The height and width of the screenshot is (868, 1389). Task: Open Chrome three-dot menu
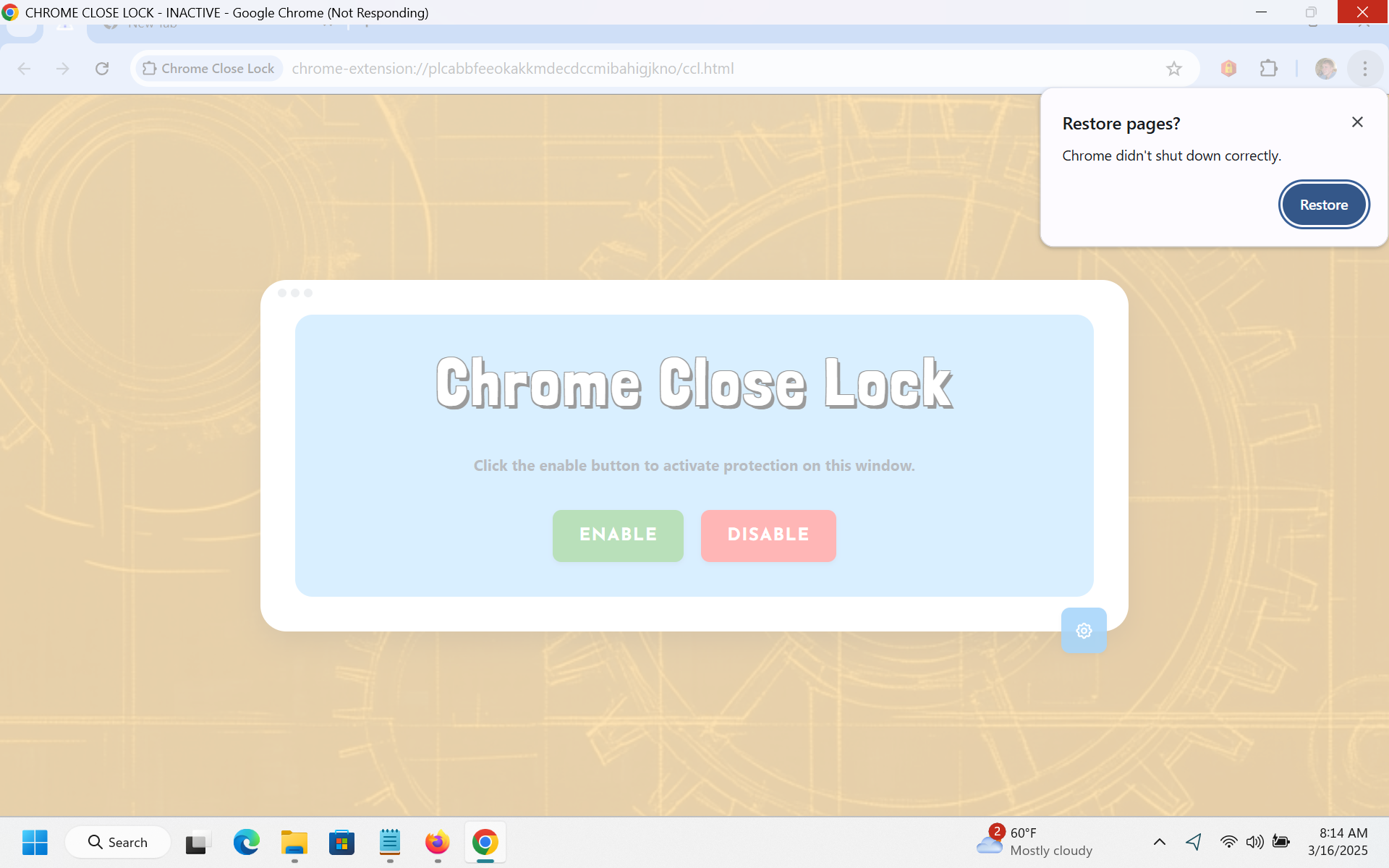point(1364,69)
